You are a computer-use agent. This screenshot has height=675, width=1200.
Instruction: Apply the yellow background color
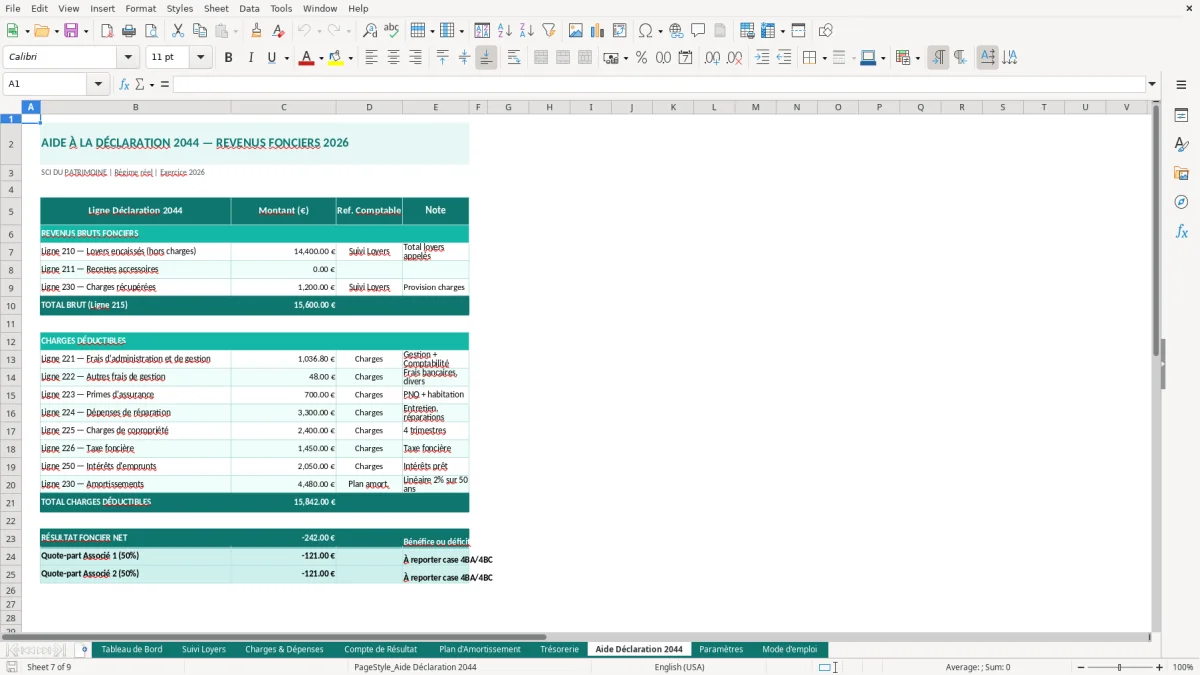(x=335, y=58)
